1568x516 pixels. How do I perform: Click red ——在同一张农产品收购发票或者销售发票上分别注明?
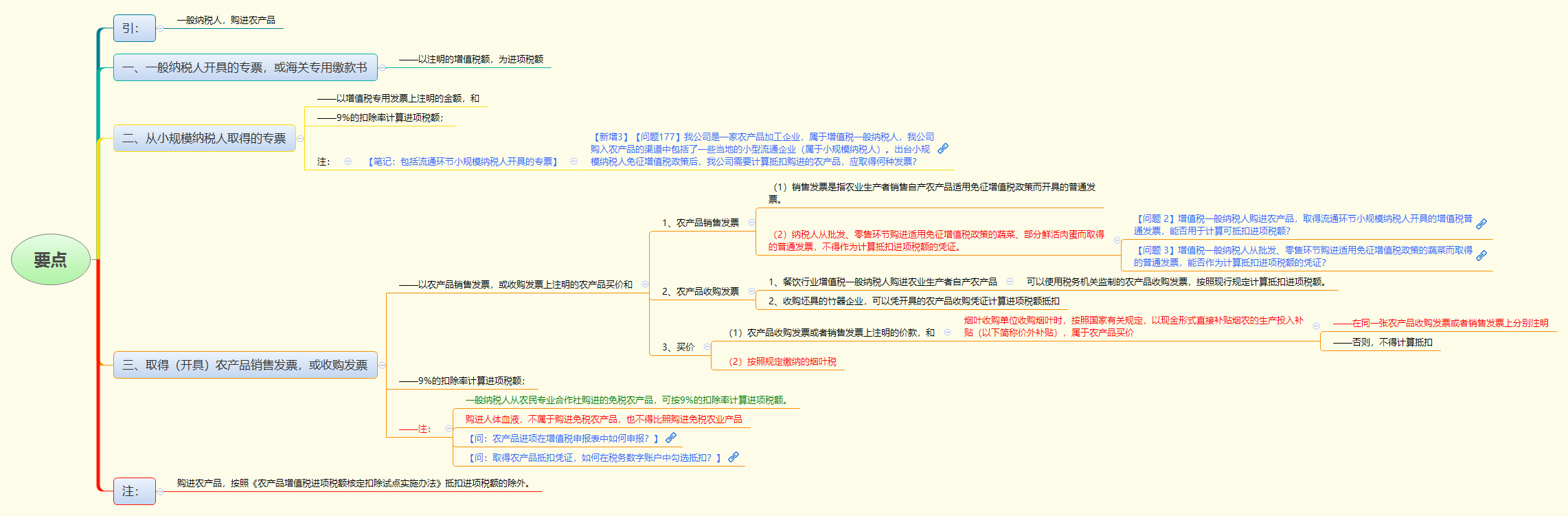(x=1440, y=323)
